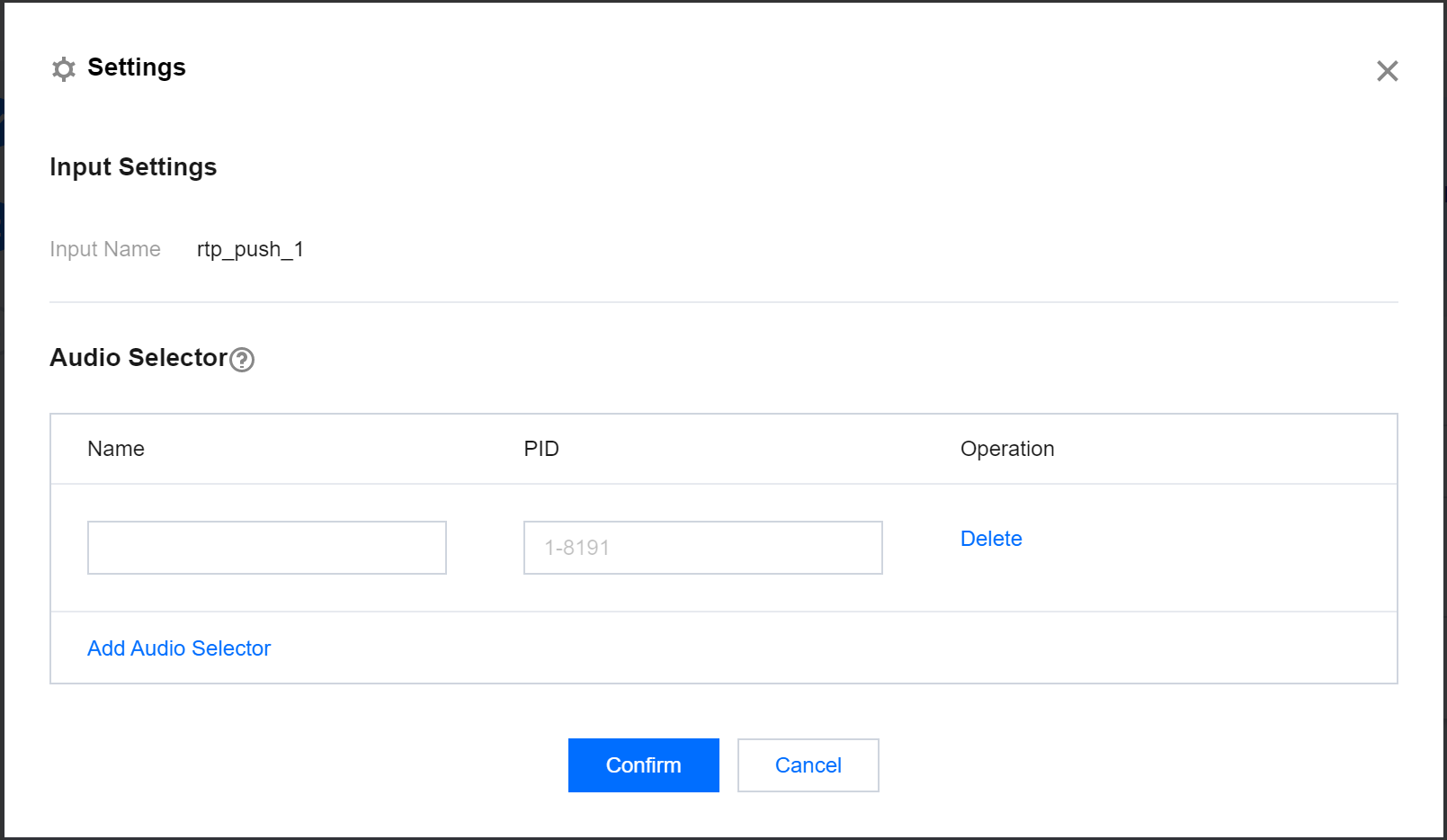Click the Settings dialog title text
The width and height of the screenshot is (1447, 840).
pos(137,67)
